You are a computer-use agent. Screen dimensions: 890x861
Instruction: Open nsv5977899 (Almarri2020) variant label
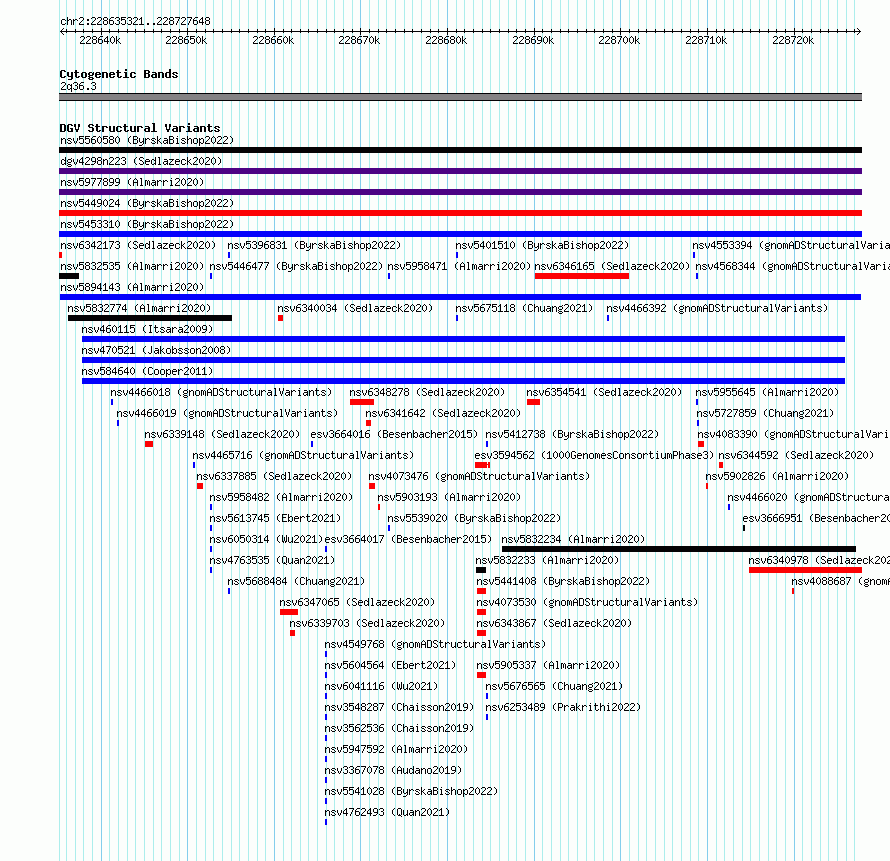pyautogui.click(x=132, y=182)
